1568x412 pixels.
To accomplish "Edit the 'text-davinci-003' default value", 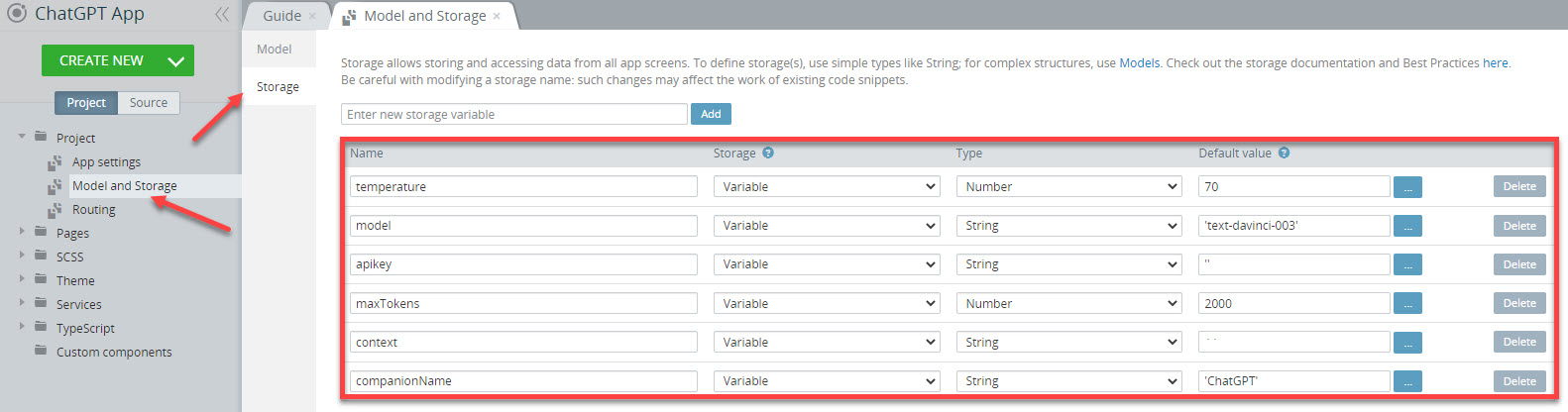I will coord(1294,226).
